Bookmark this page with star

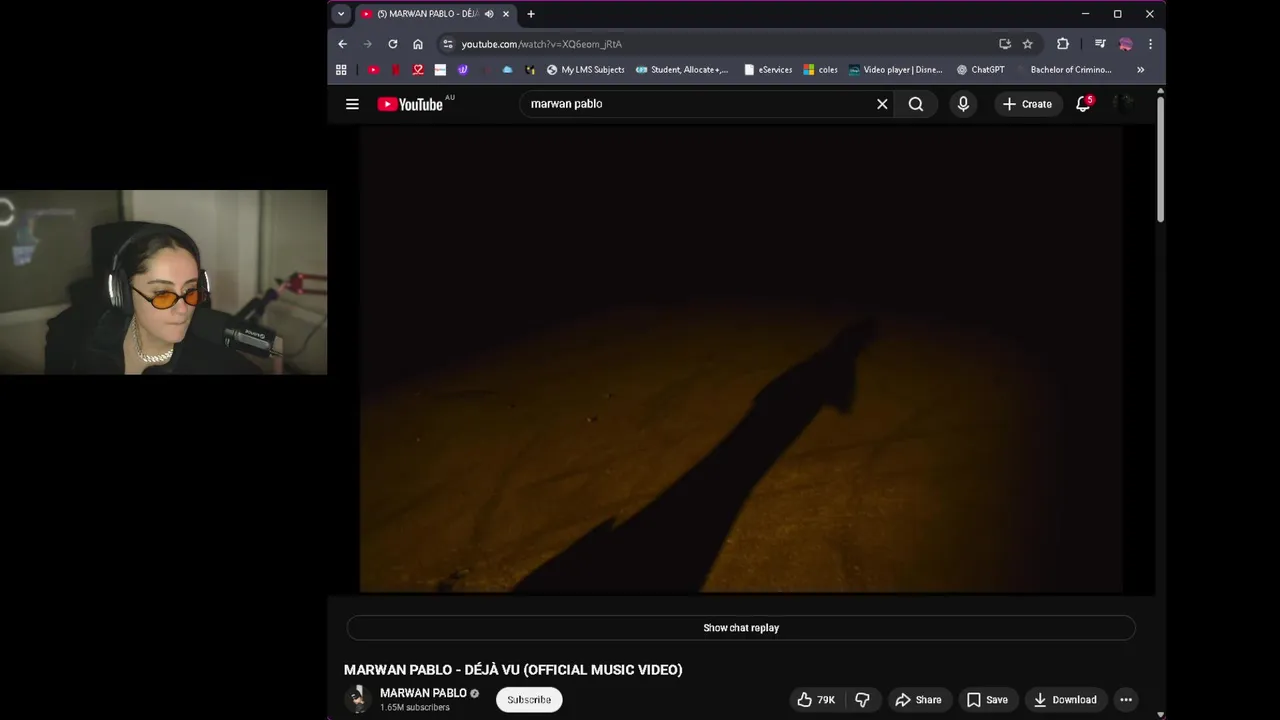point(1027,44)
